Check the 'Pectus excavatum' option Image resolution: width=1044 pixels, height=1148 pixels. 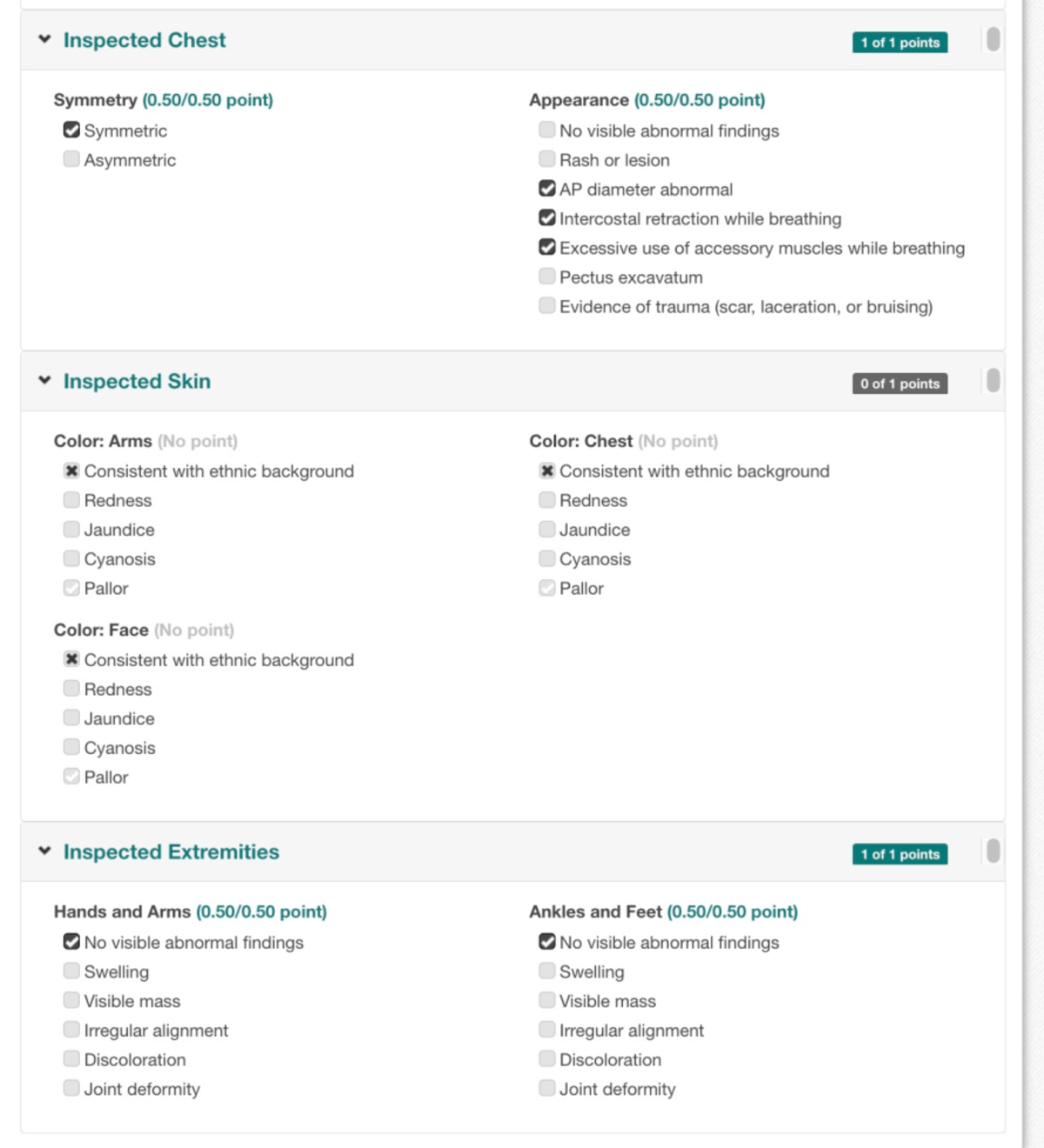pos(546,277)
